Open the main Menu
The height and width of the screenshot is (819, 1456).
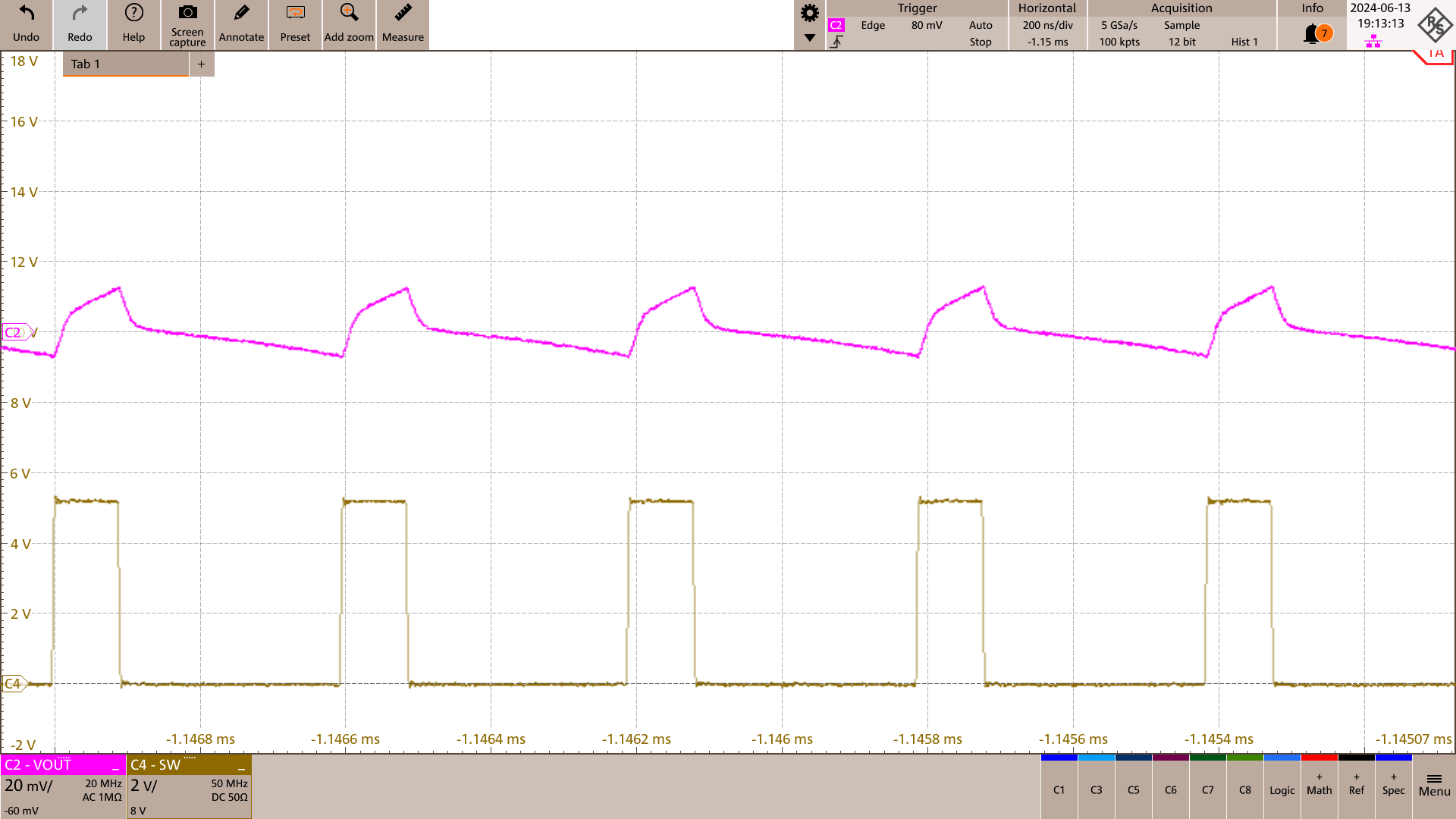1434,786
